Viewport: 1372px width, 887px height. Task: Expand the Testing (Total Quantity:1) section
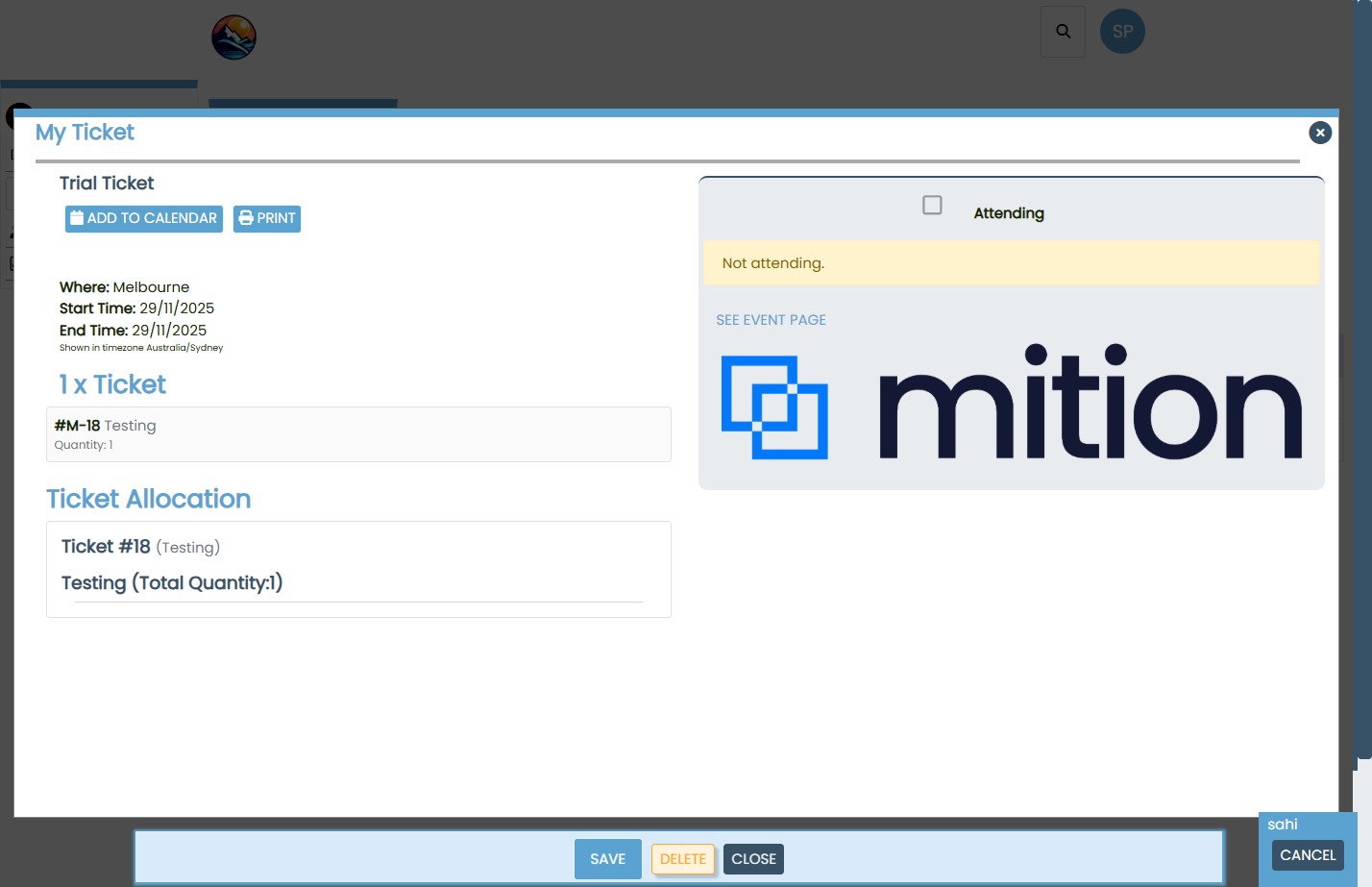pos(172,583)
